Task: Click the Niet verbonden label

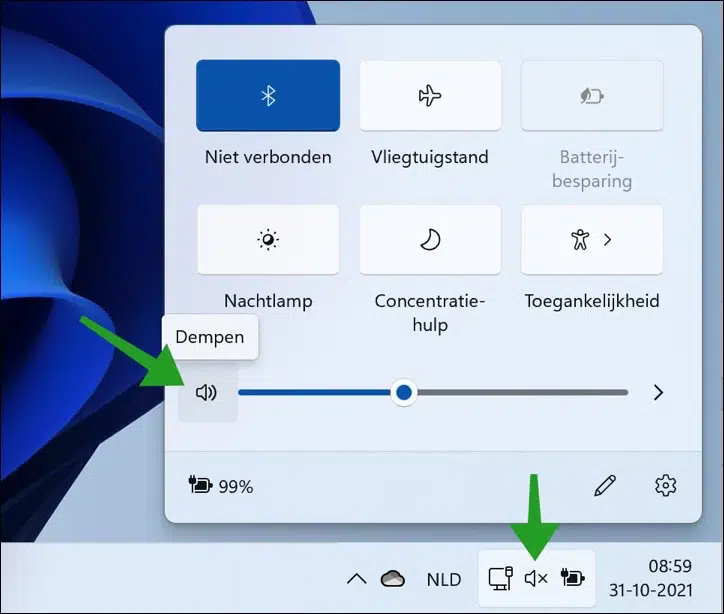Action: pos(268,157)
